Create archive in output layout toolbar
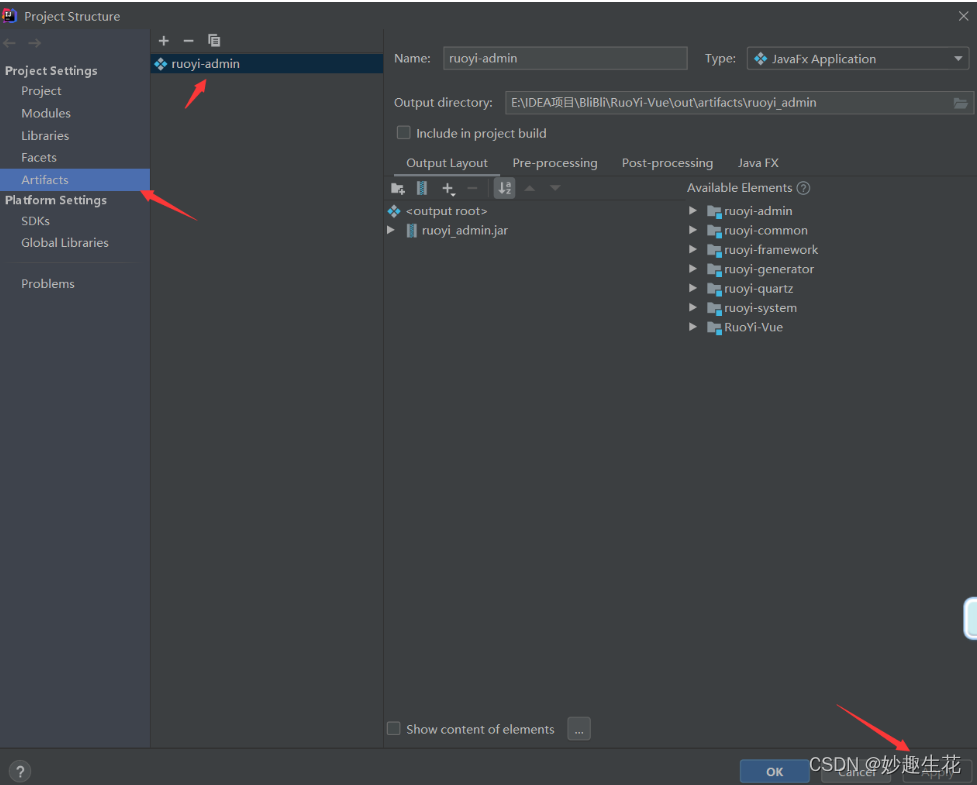 (422, 188)
